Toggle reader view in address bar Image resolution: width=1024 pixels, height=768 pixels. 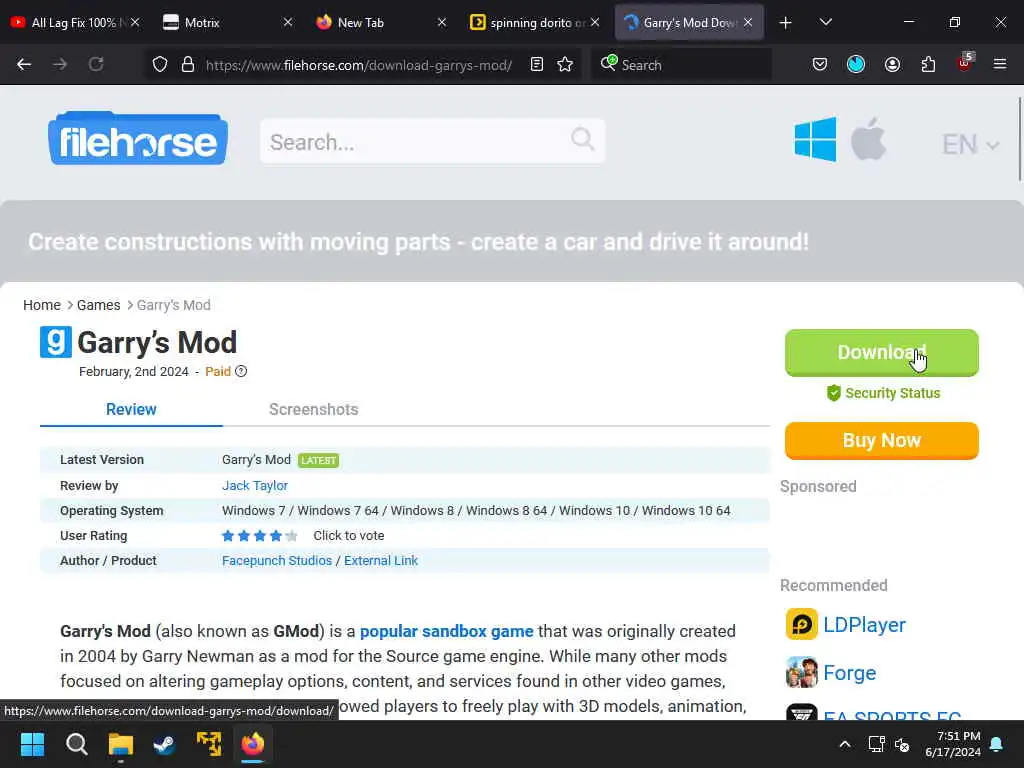point(537,64)
